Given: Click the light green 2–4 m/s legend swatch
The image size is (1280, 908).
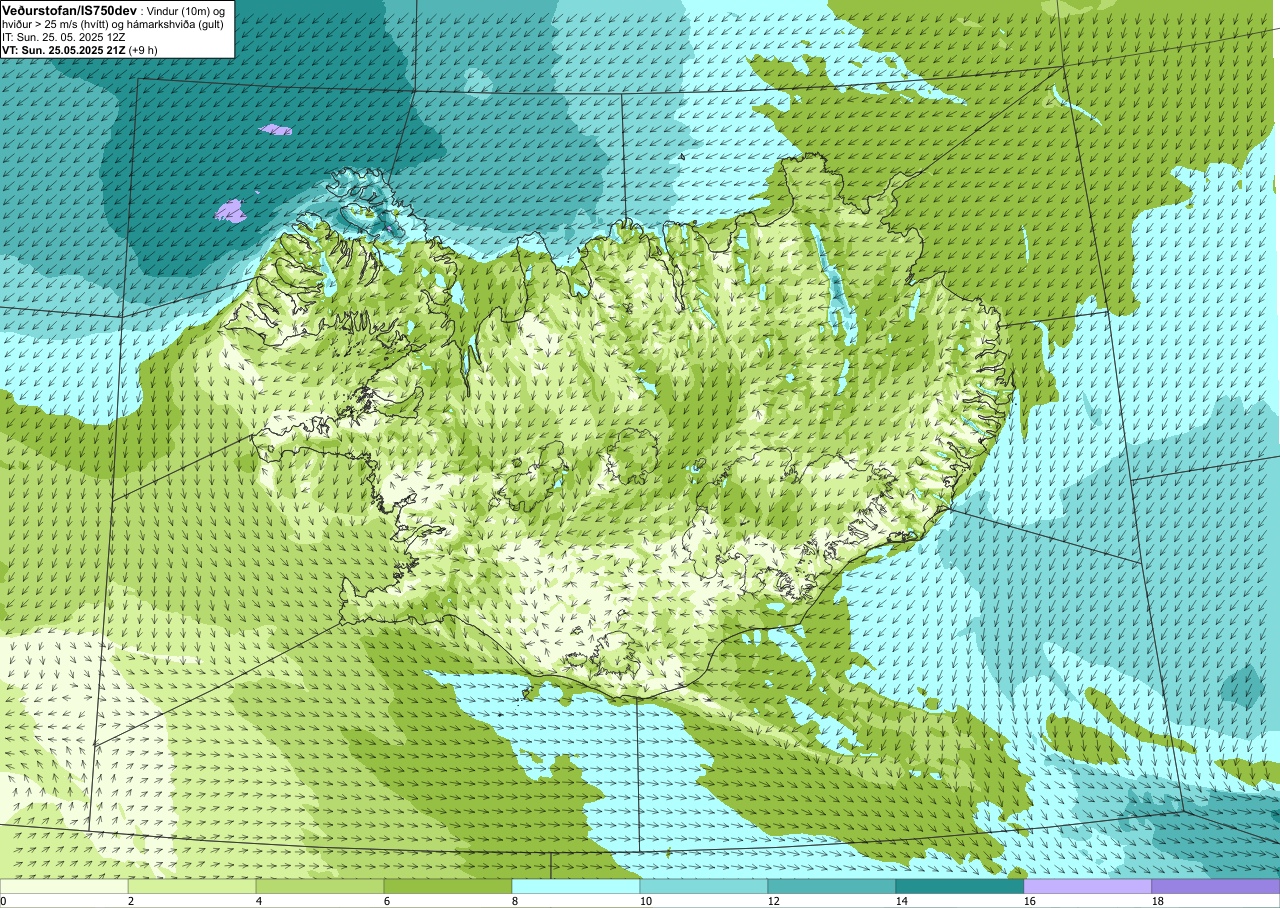Looking at the screenshot, I should point(192,886).
